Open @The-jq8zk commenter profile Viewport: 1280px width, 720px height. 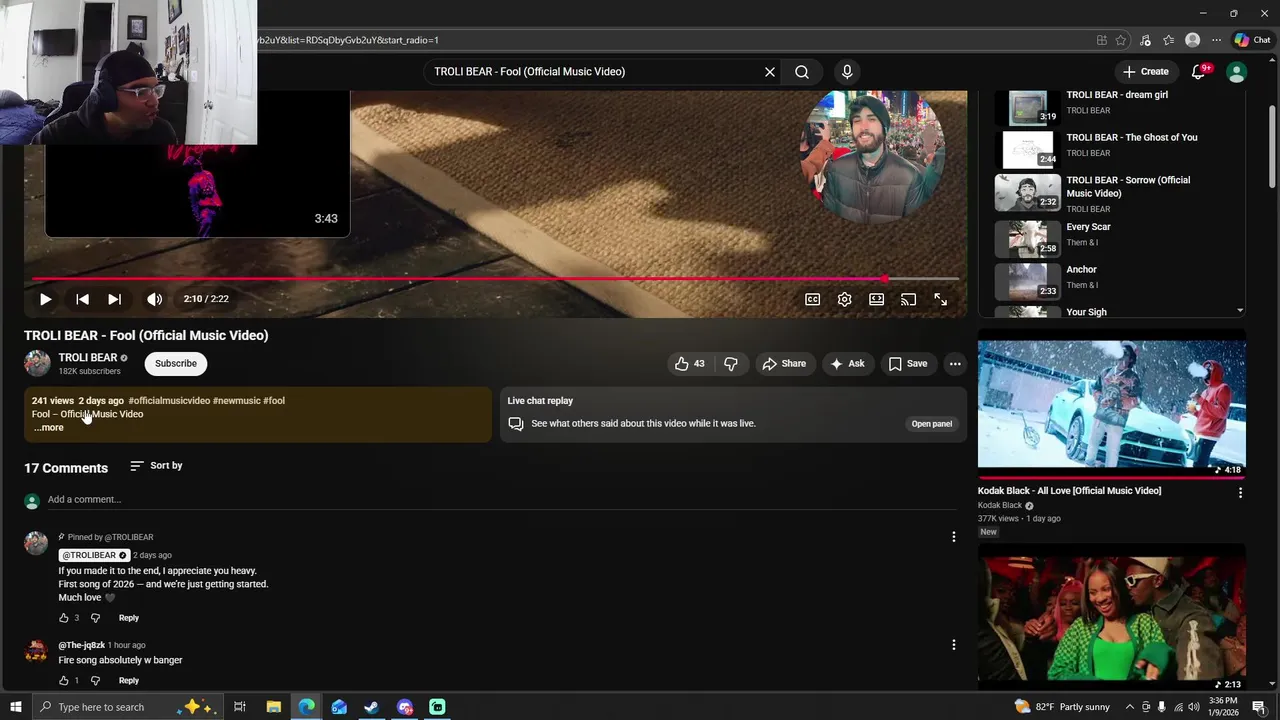coord(82,646)
